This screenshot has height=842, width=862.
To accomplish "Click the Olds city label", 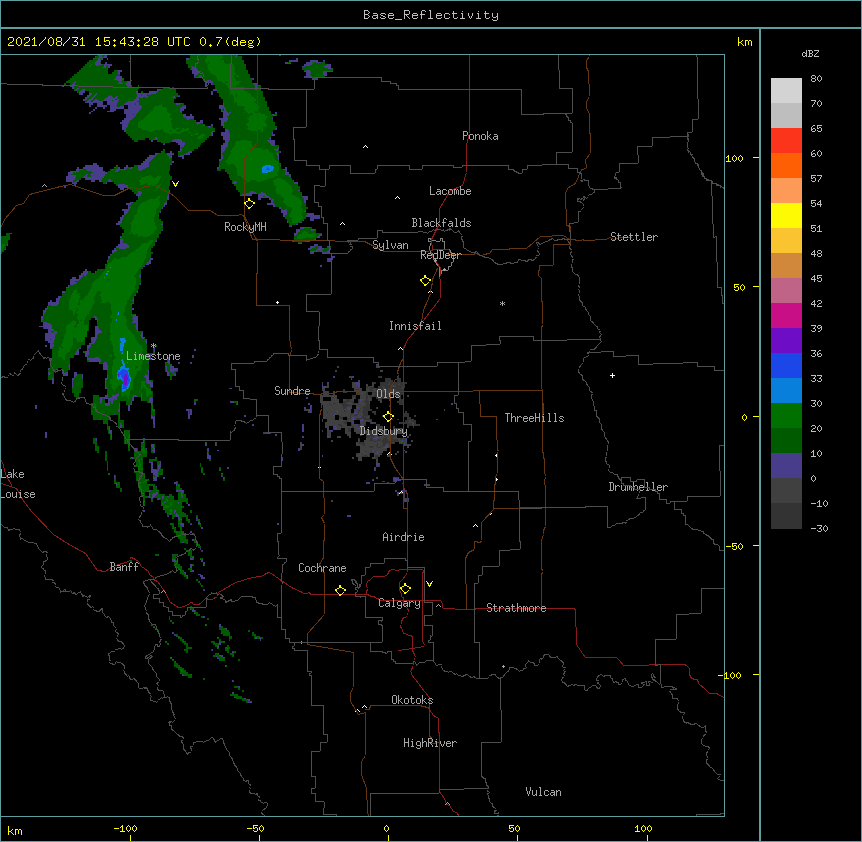I will pyautogui.click(x=388, y=394).
